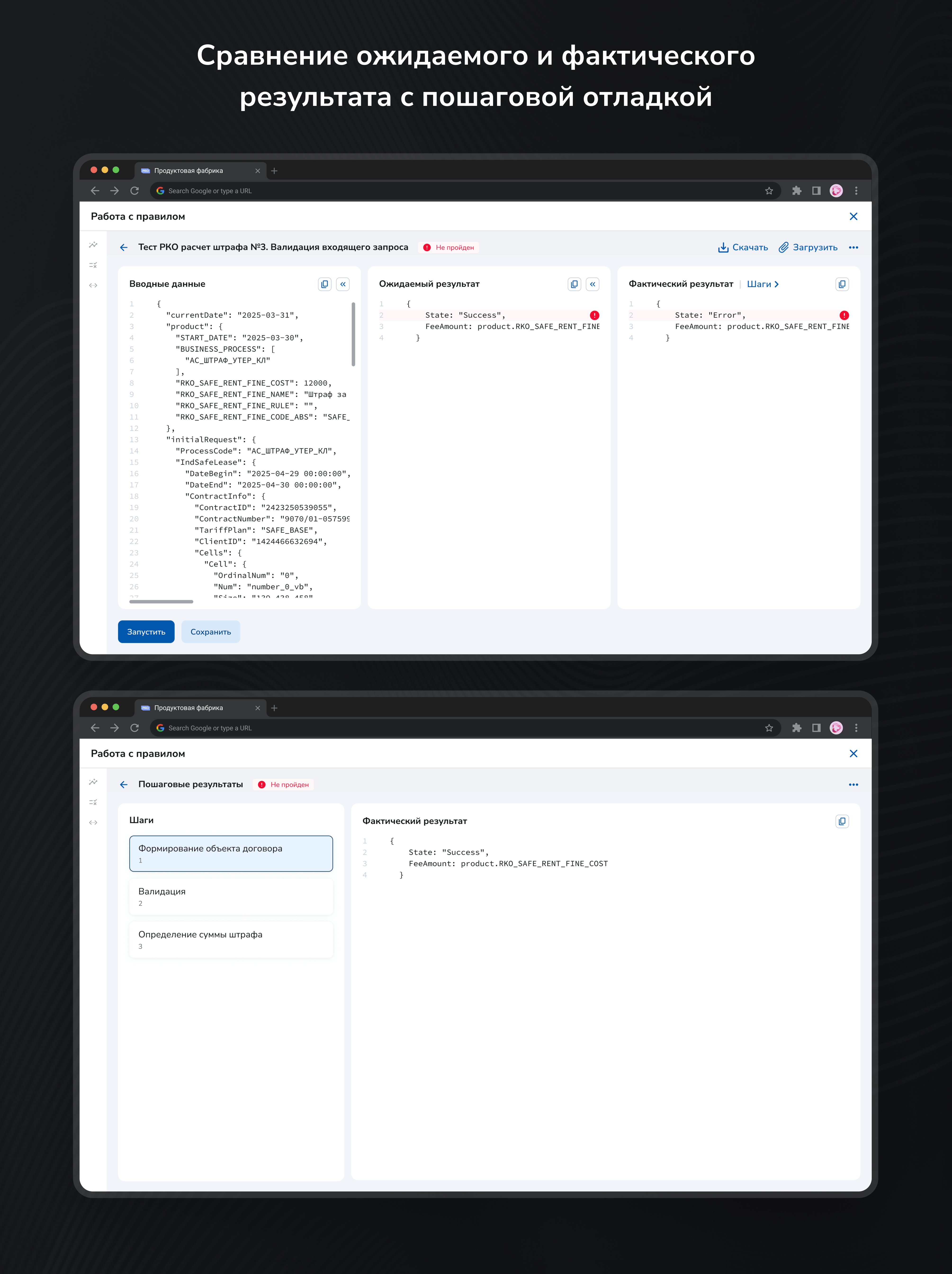Copy the Ожидаемый результат contents
Viewport: 952px width, 1274px height.
click(574, 284)
